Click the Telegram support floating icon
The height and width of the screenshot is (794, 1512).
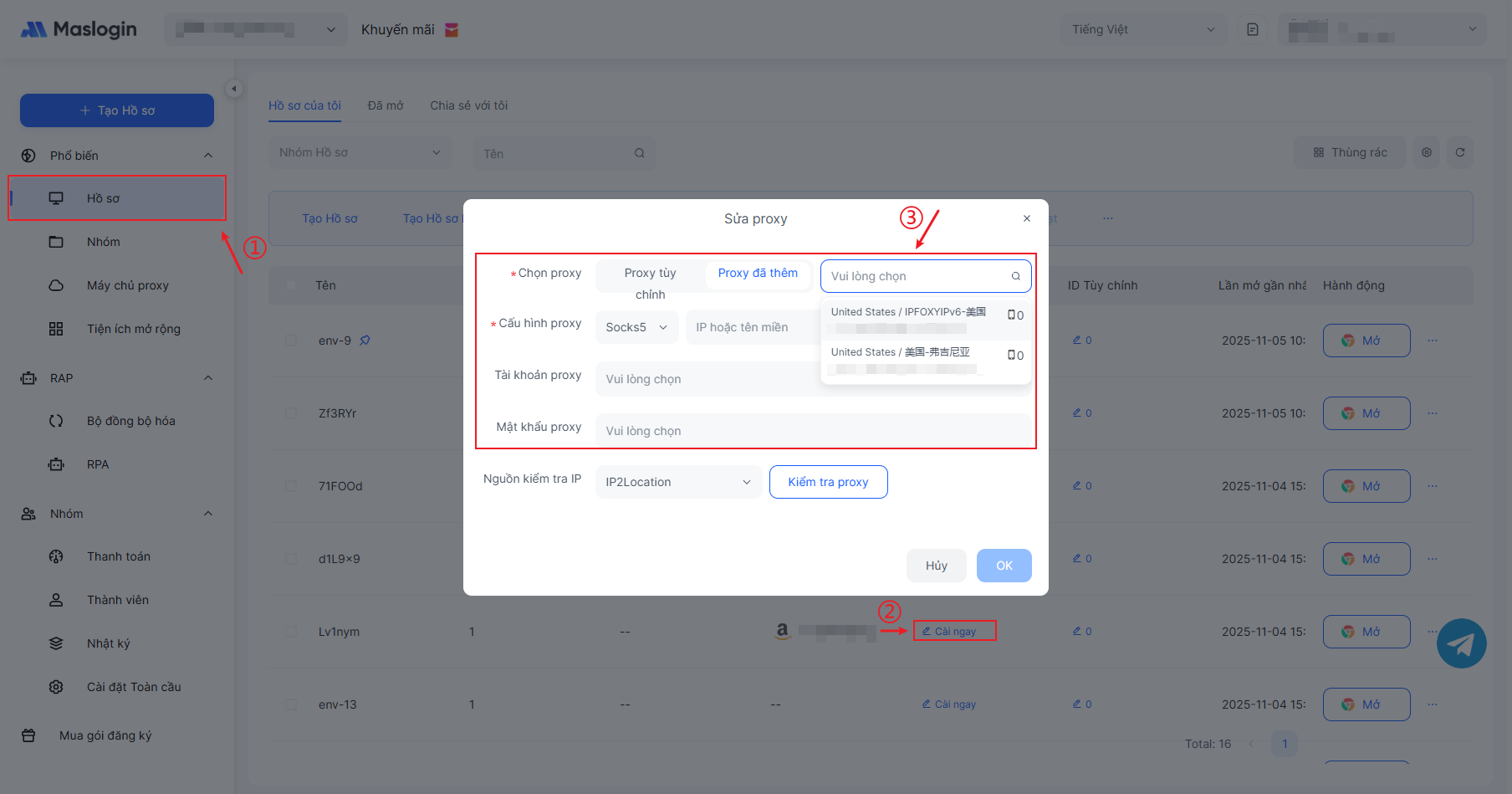1461,643
